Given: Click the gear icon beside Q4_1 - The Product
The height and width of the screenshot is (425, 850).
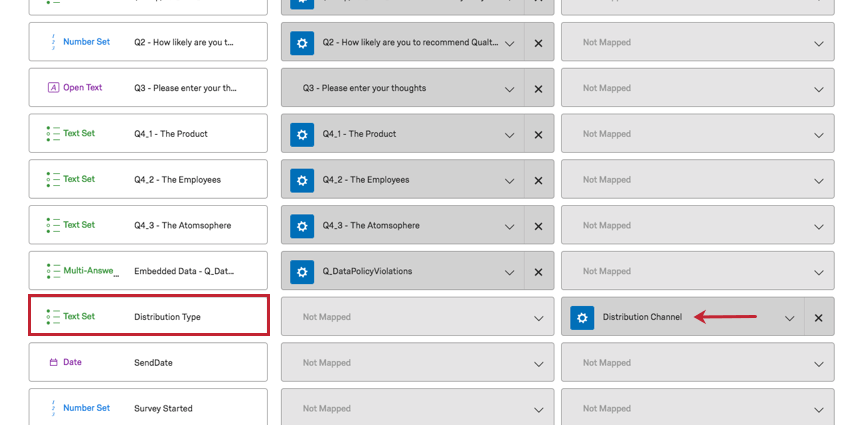Looking at the screenshot, I should point(302,134).
